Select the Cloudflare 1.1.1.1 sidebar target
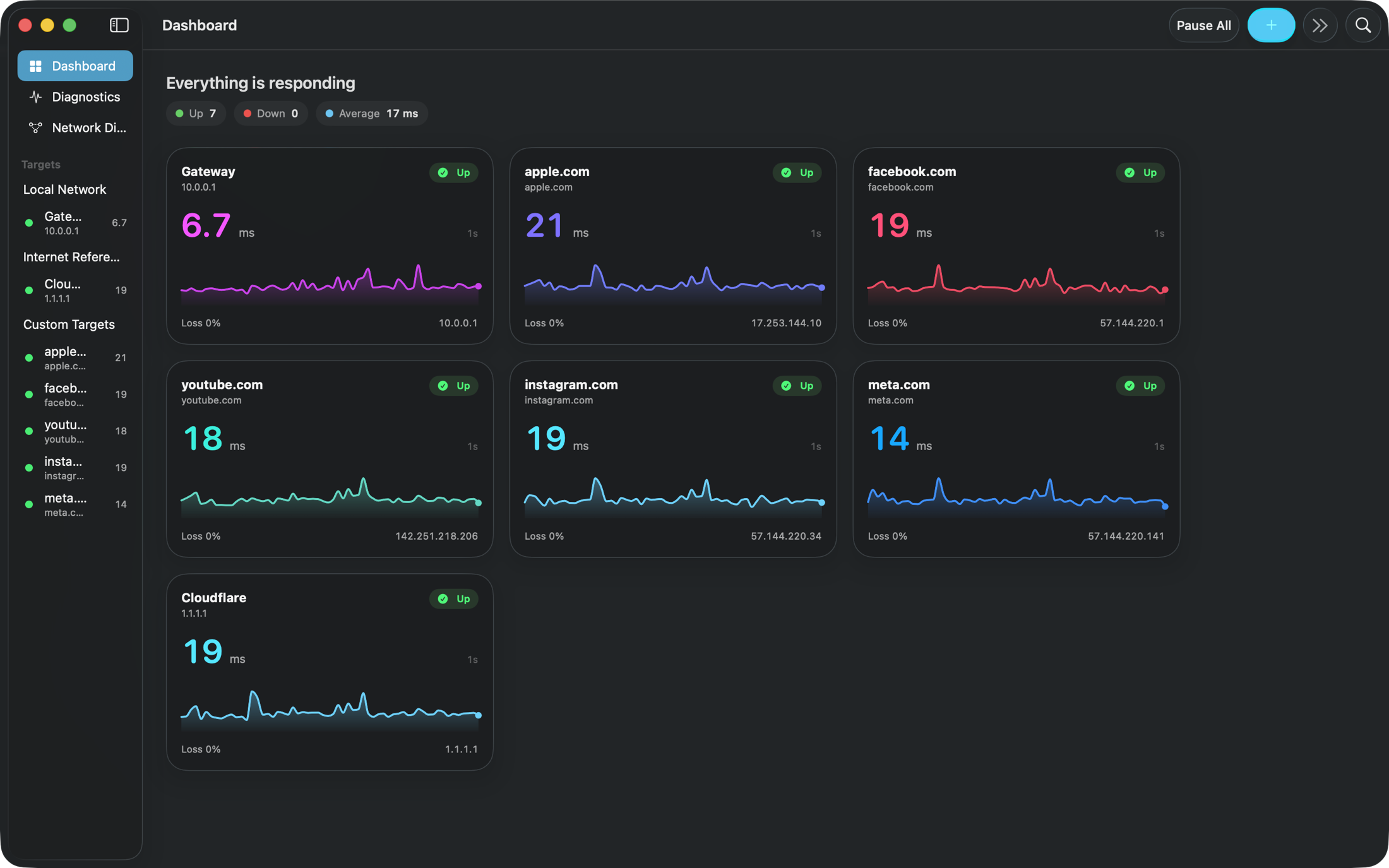The height and width of the screenshot is (868, 1389). (75, 290)
